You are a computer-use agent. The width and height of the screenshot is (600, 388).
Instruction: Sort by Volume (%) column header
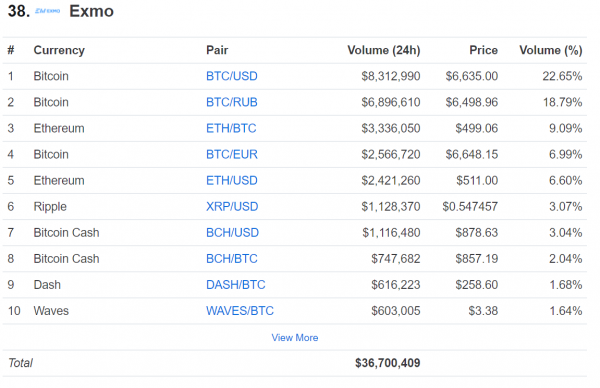click(551, 50)
